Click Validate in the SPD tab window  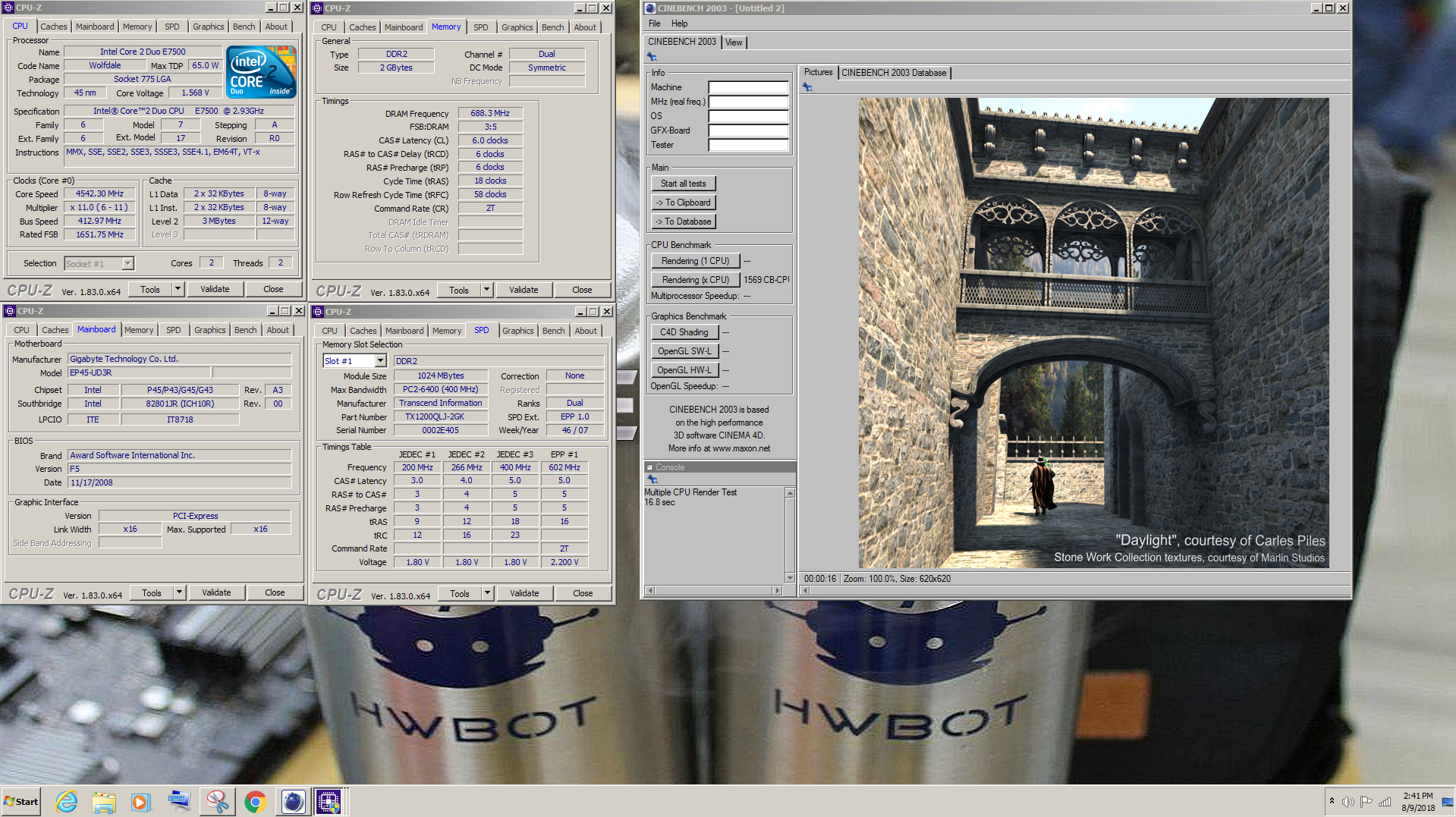(524, 593)
